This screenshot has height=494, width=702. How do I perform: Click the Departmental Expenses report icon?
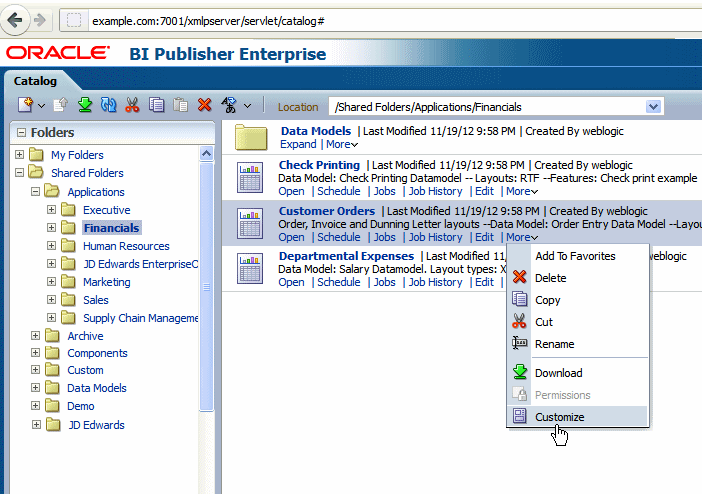click(x=250, y=269)
